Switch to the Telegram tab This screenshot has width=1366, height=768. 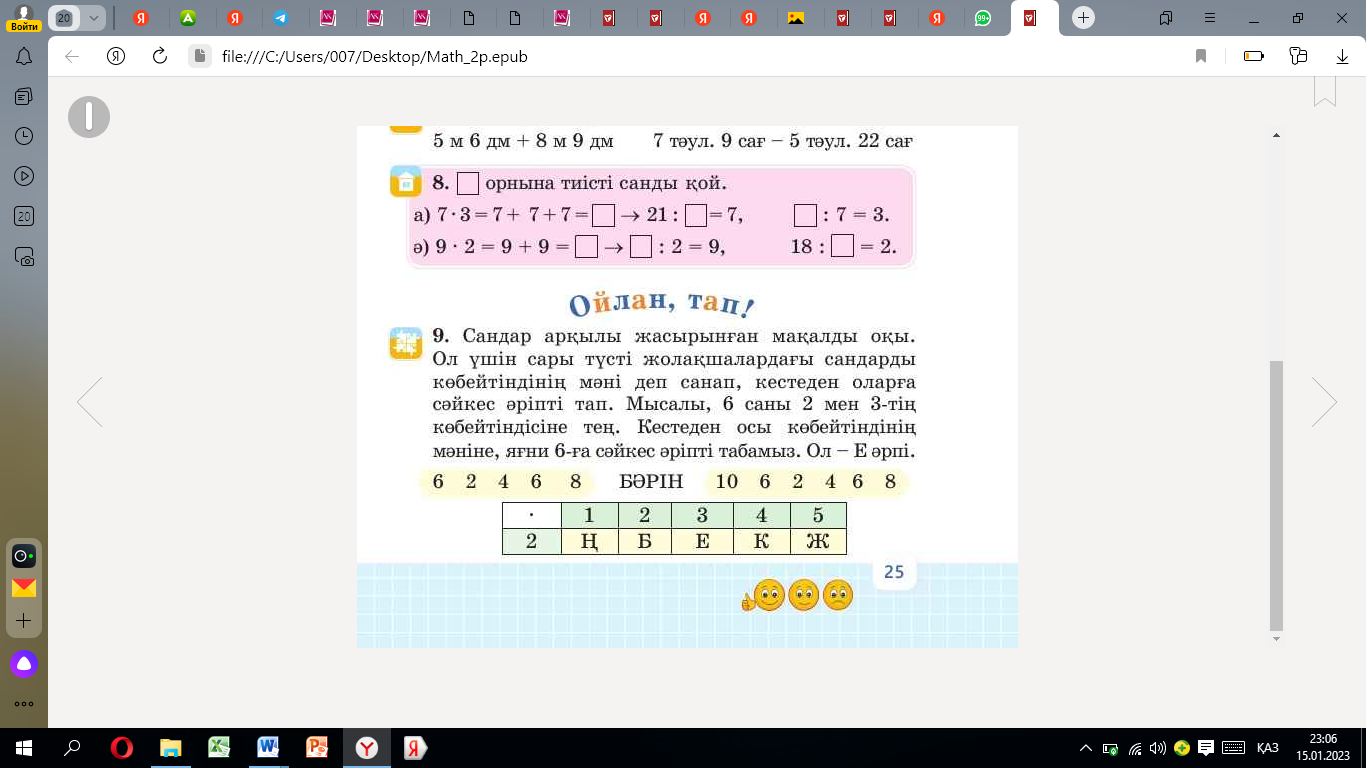pyautogui.click(x=281, y=18)
